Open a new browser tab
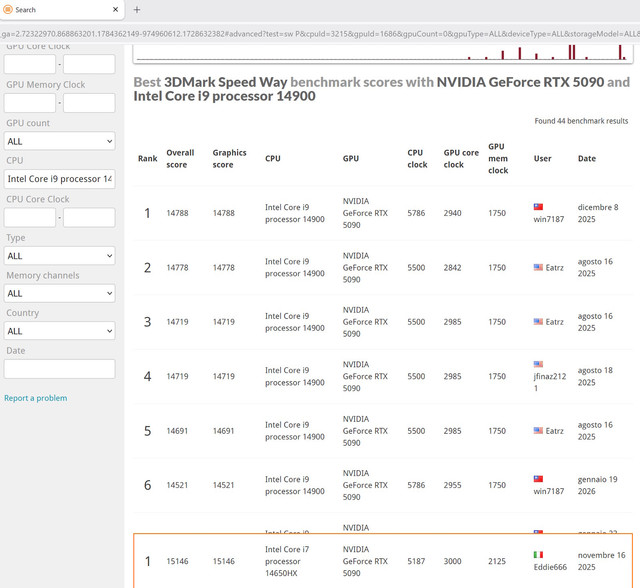The width and height of the screenshot is (640, 588). pyautogui.click(x=137, y=10)
